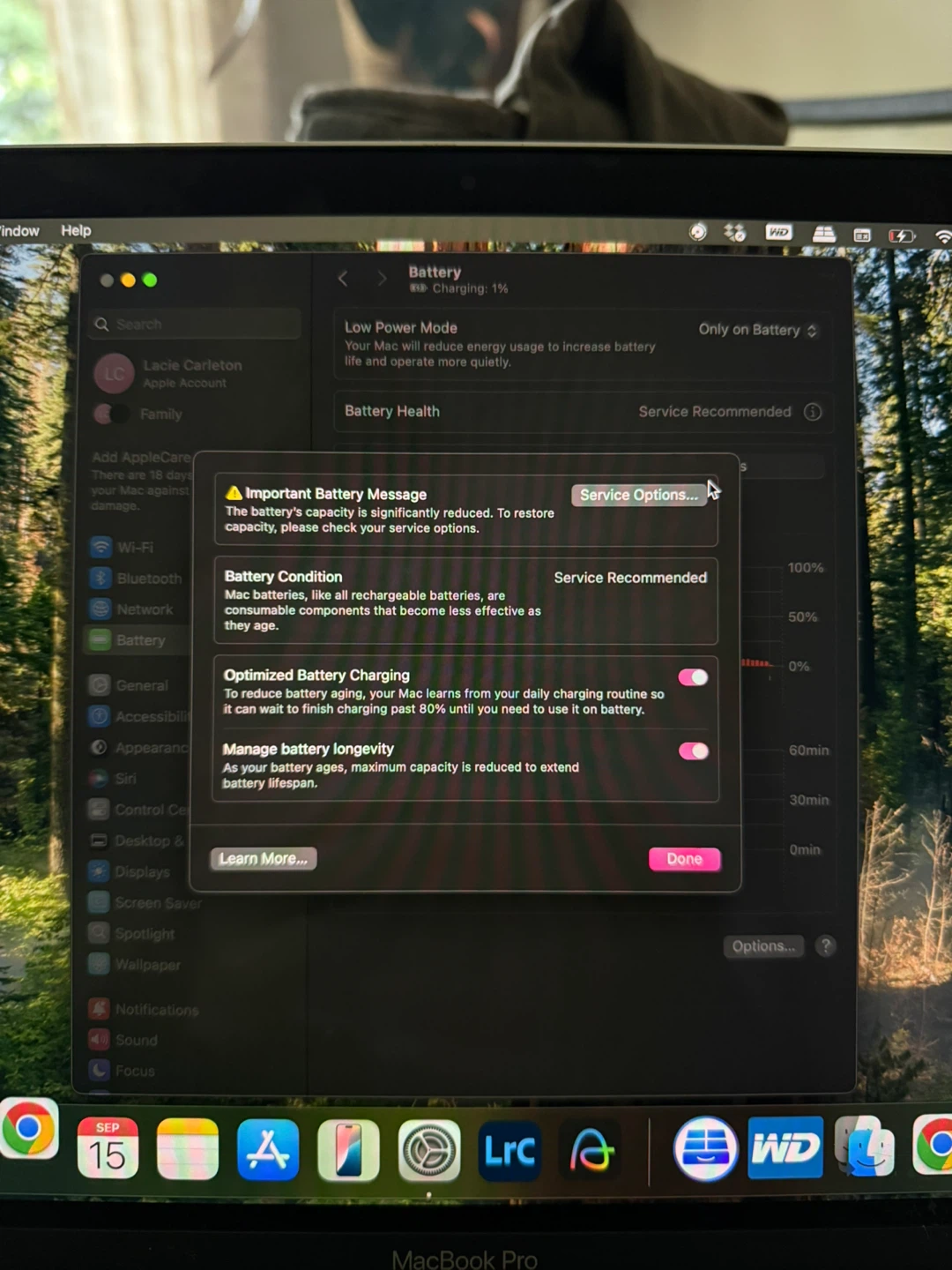Open Lacie Carleton Apple Account
The height and width of the screenshot is (1270, 952).
click(x=169, y=373)
